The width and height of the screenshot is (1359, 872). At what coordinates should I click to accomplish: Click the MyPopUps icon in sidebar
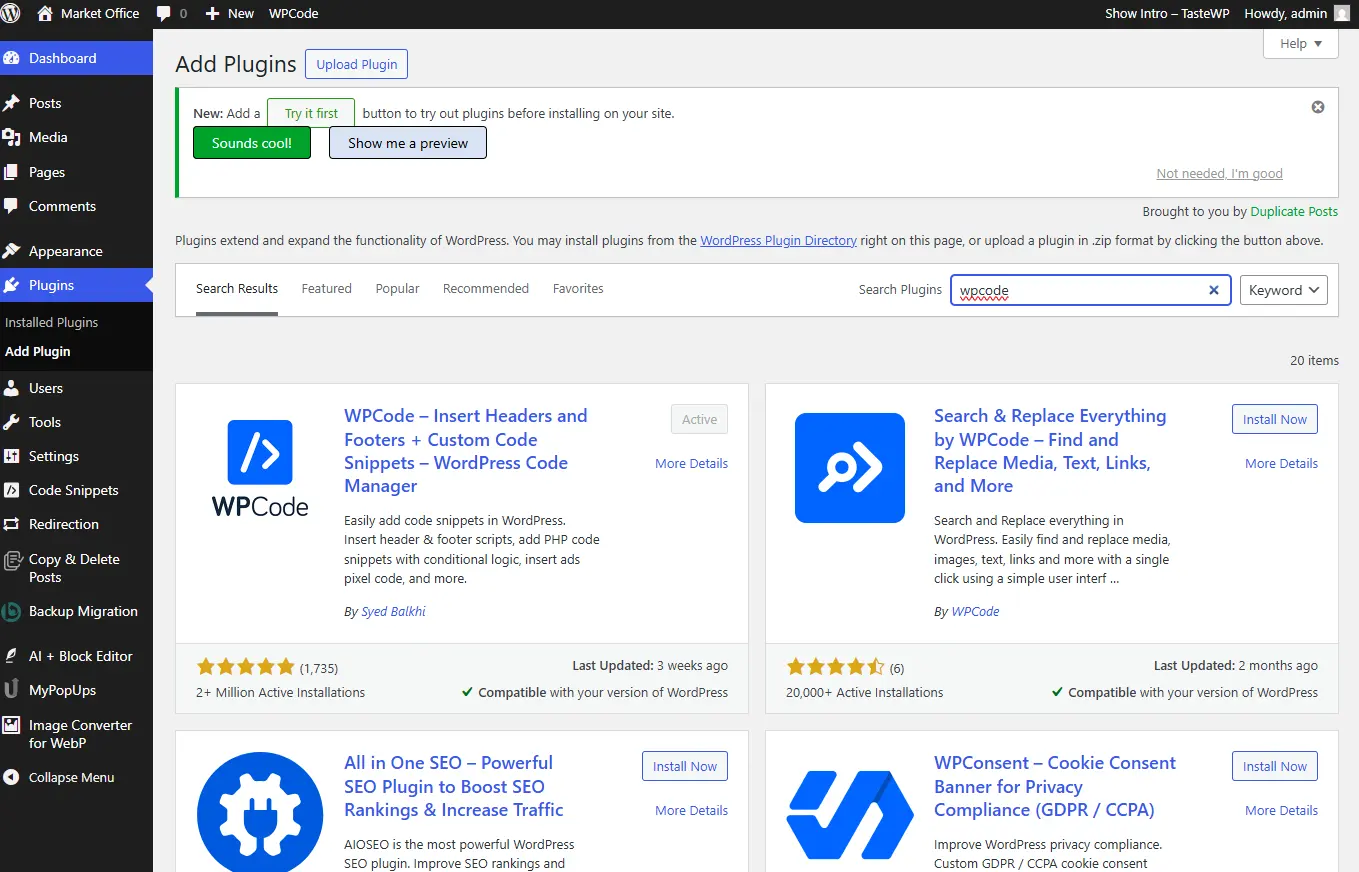coord(12,690)
